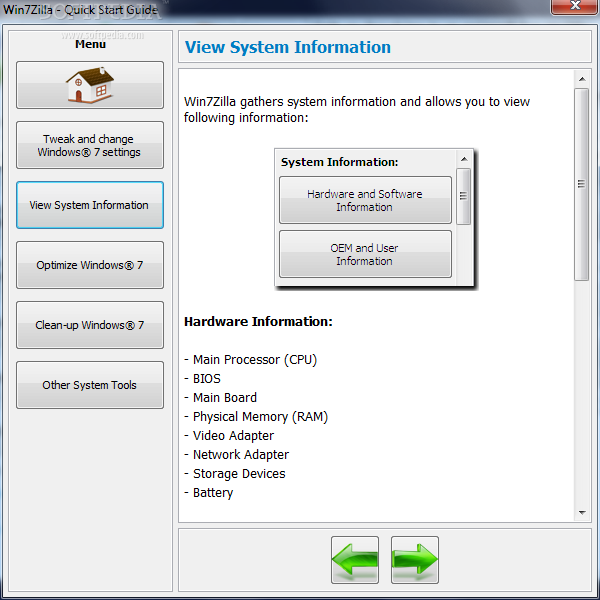The image size is (600, 600).
Task: Go to previous page green left arrow
Action: click(x=355, y=559)
